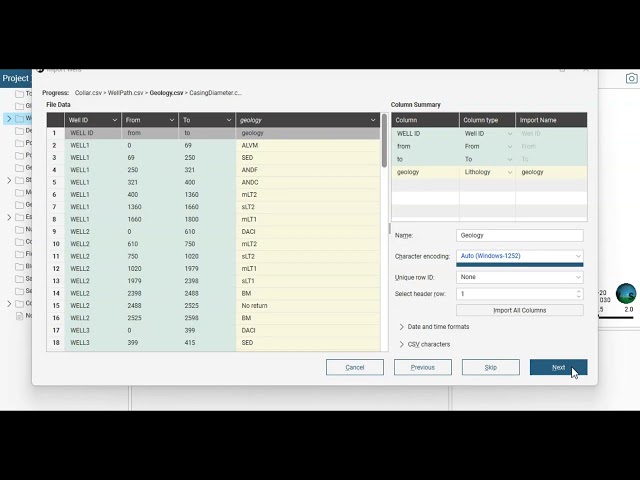640x480 pixels.
Task: Open column type dropdown for WELL ID row
Action: click(510, 134)
